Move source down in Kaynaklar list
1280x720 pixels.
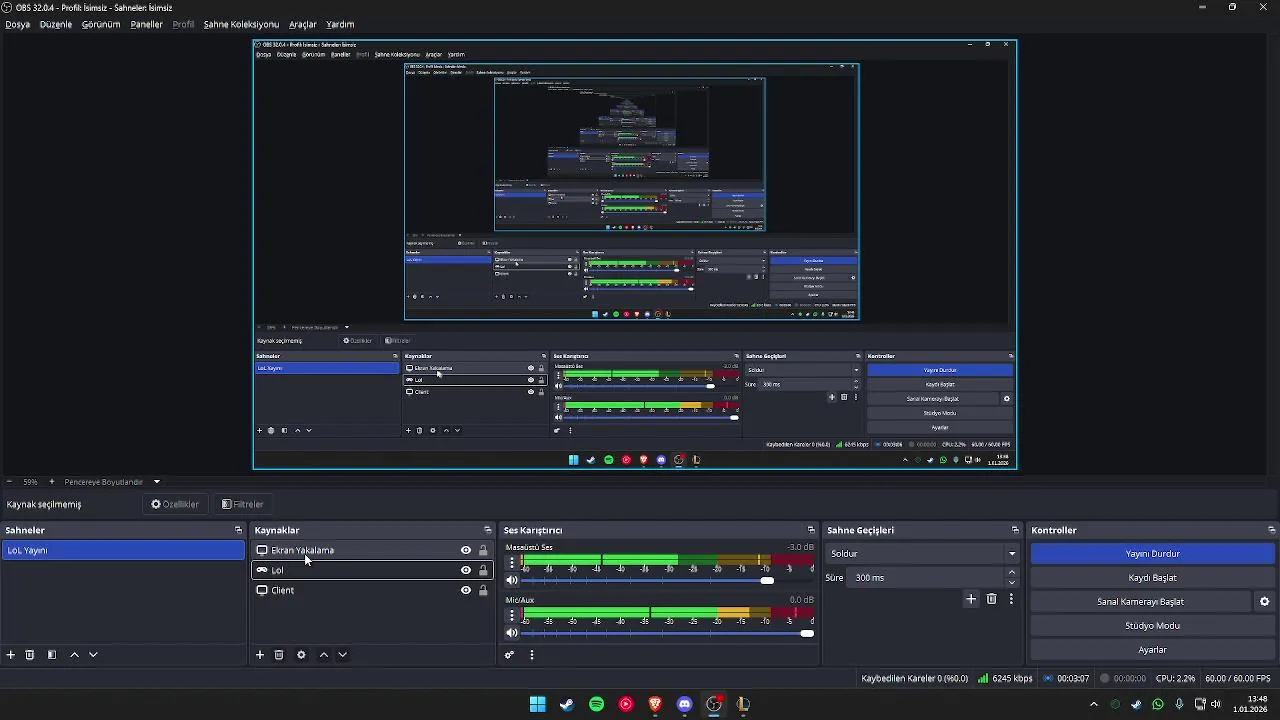(342, 655)
